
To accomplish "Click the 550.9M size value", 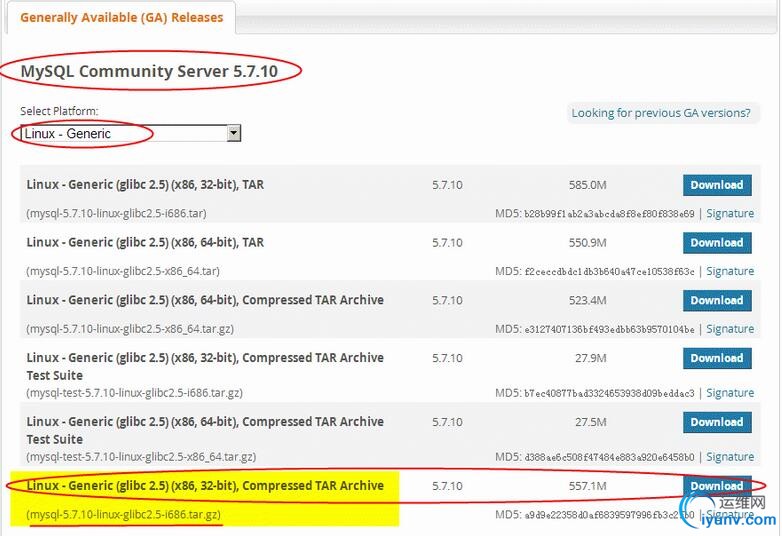I will (587, 243).
